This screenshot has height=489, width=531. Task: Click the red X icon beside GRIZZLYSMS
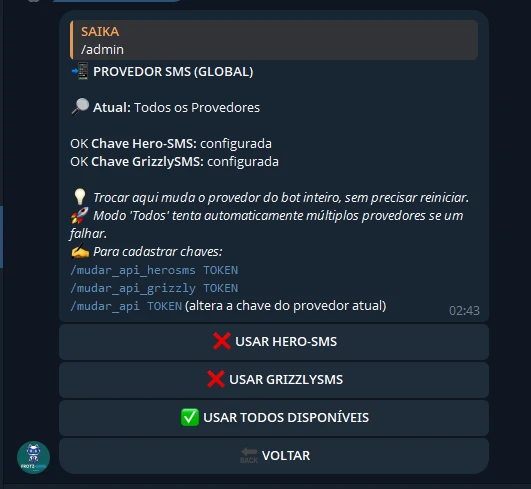[x=216, y=379]
